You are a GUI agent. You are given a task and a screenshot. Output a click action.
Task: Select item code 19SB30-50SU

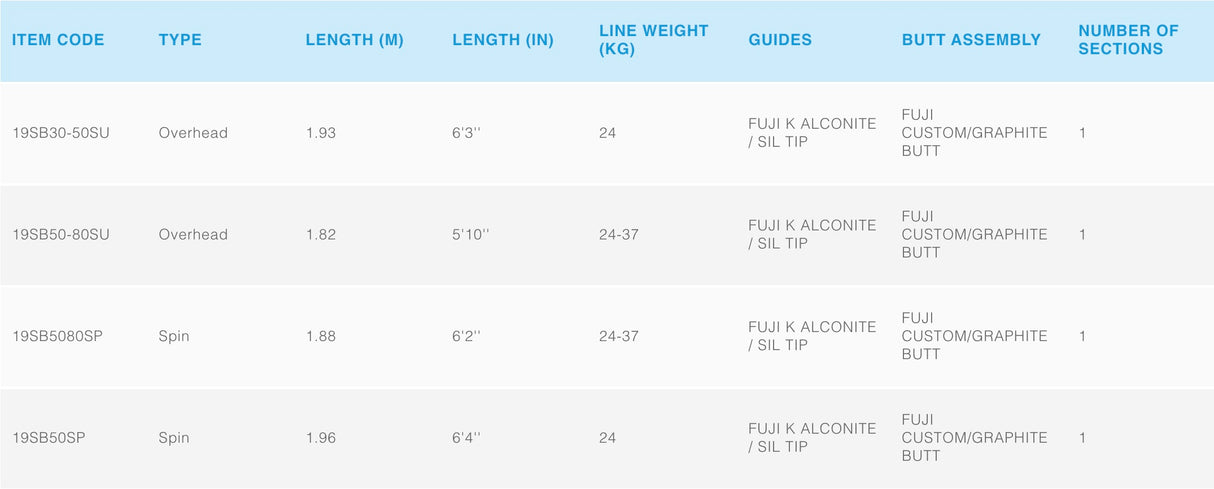(x=61, y=133)
